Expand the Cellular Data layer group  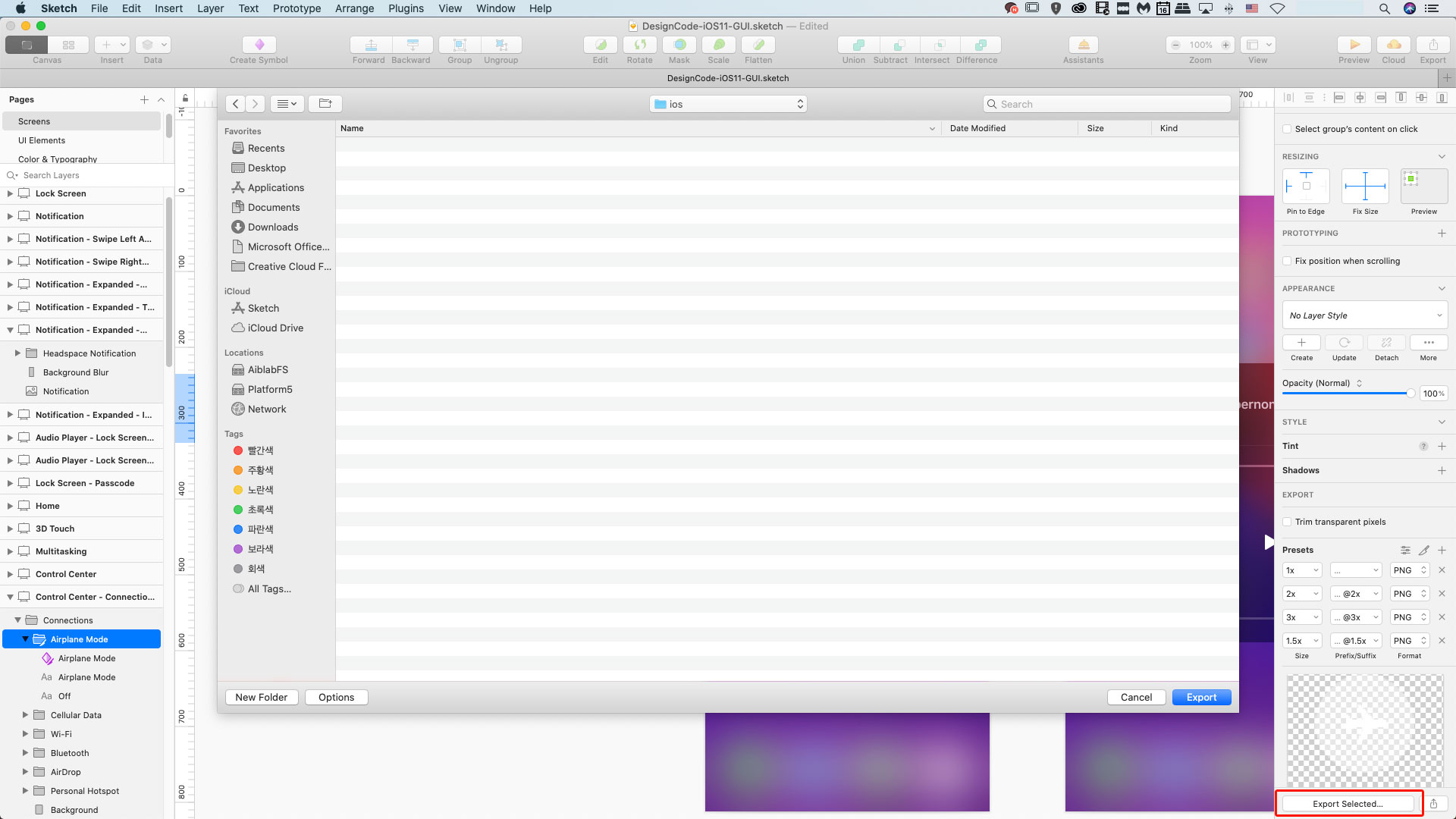point(25,715)
